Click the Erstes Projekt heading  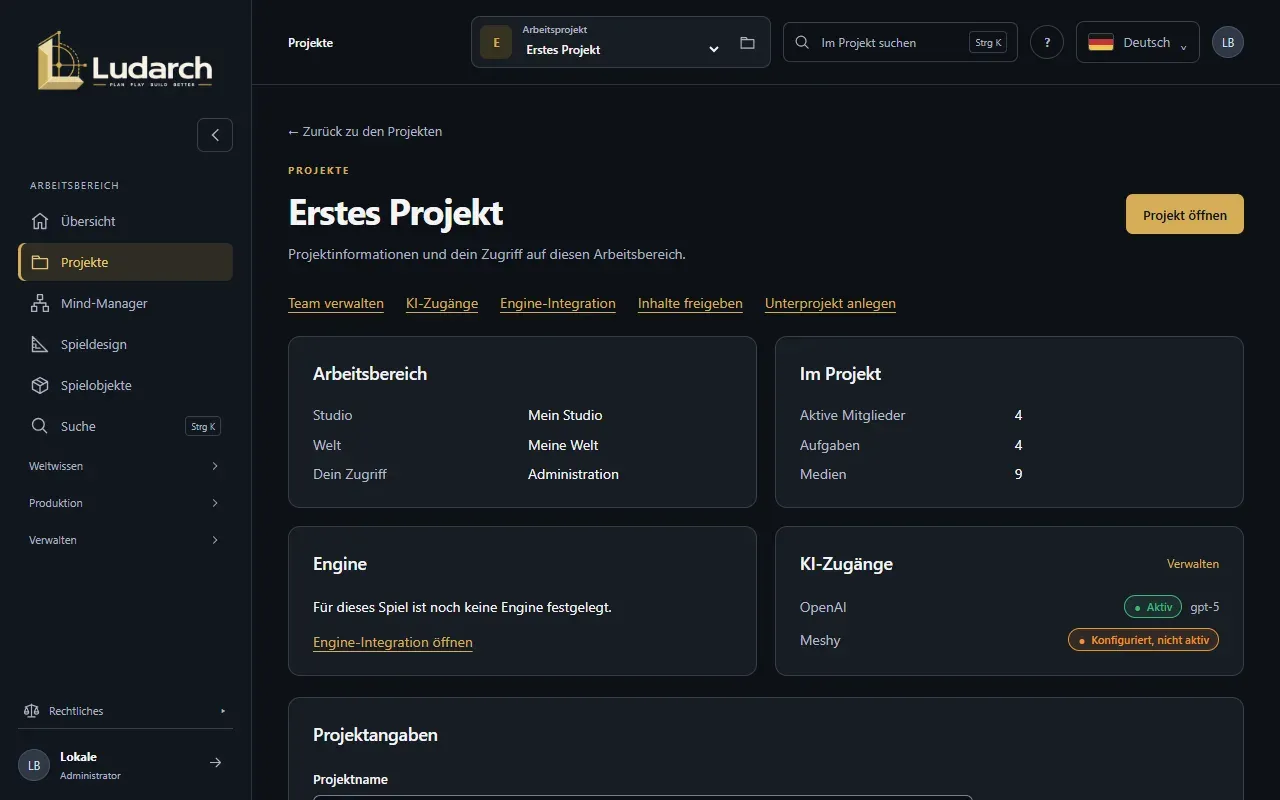pos(396,213)
